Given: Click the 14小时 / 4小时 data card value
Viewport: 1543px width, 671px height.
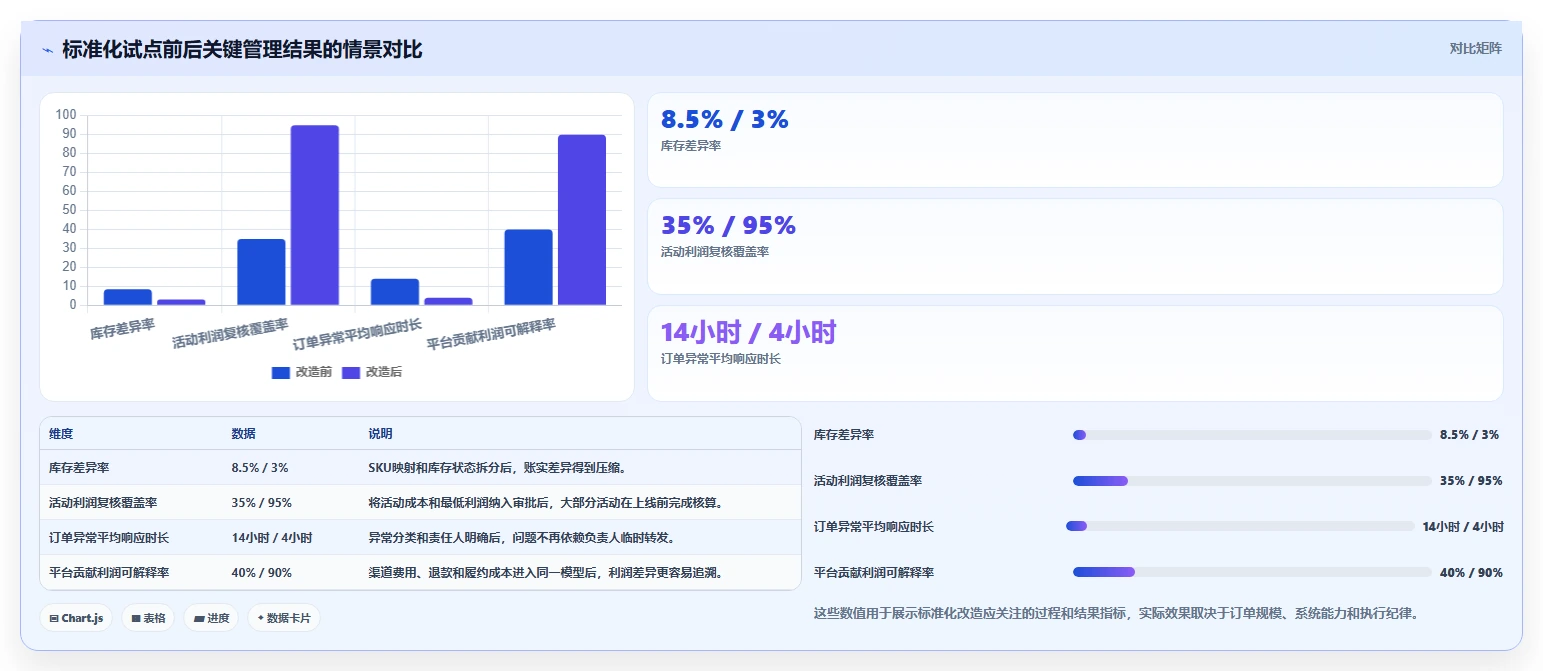Looking at the screenshot, I should [748, 333].
